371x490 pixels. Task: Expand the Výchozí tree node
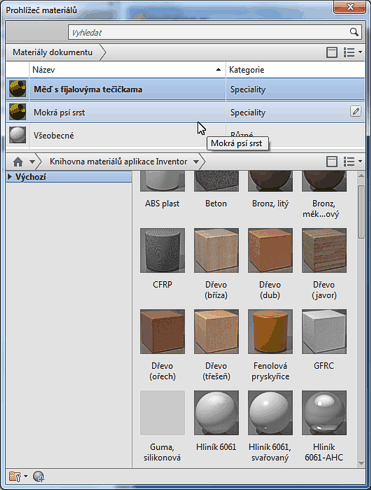tap(10, 177)
